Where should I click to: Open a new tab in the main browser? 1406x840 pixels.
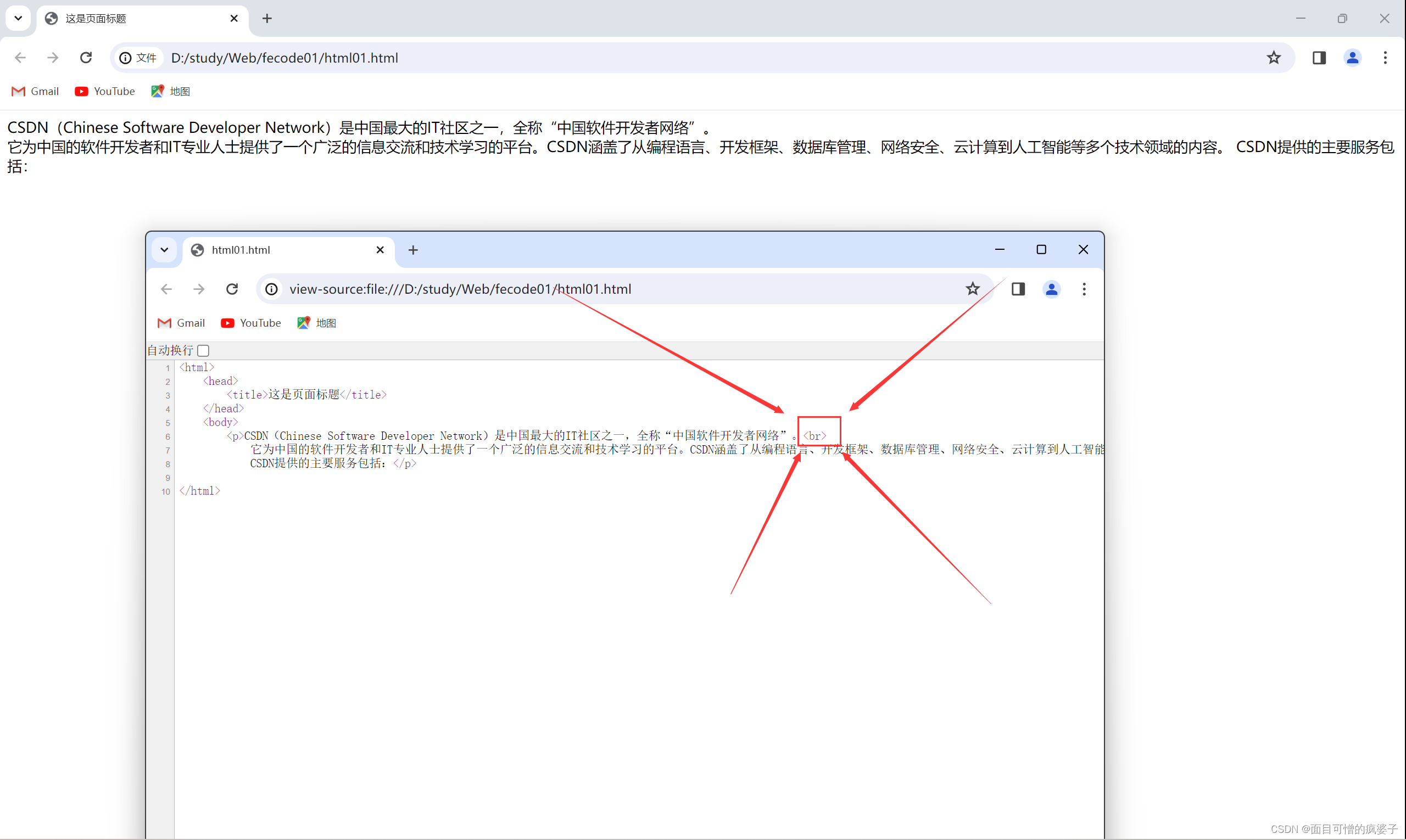267,19
